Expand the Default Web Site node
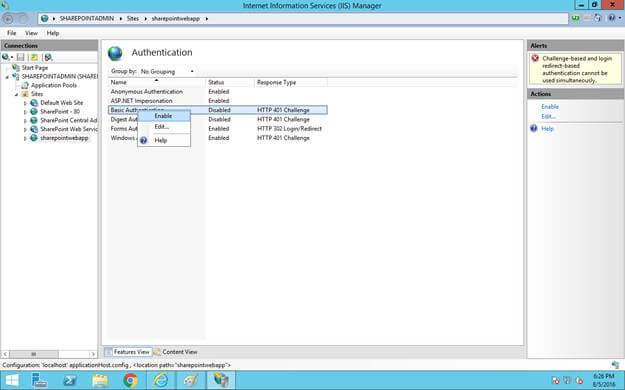Image resolution: width=625 pixels, height=390 pixels. coord(25,103)
